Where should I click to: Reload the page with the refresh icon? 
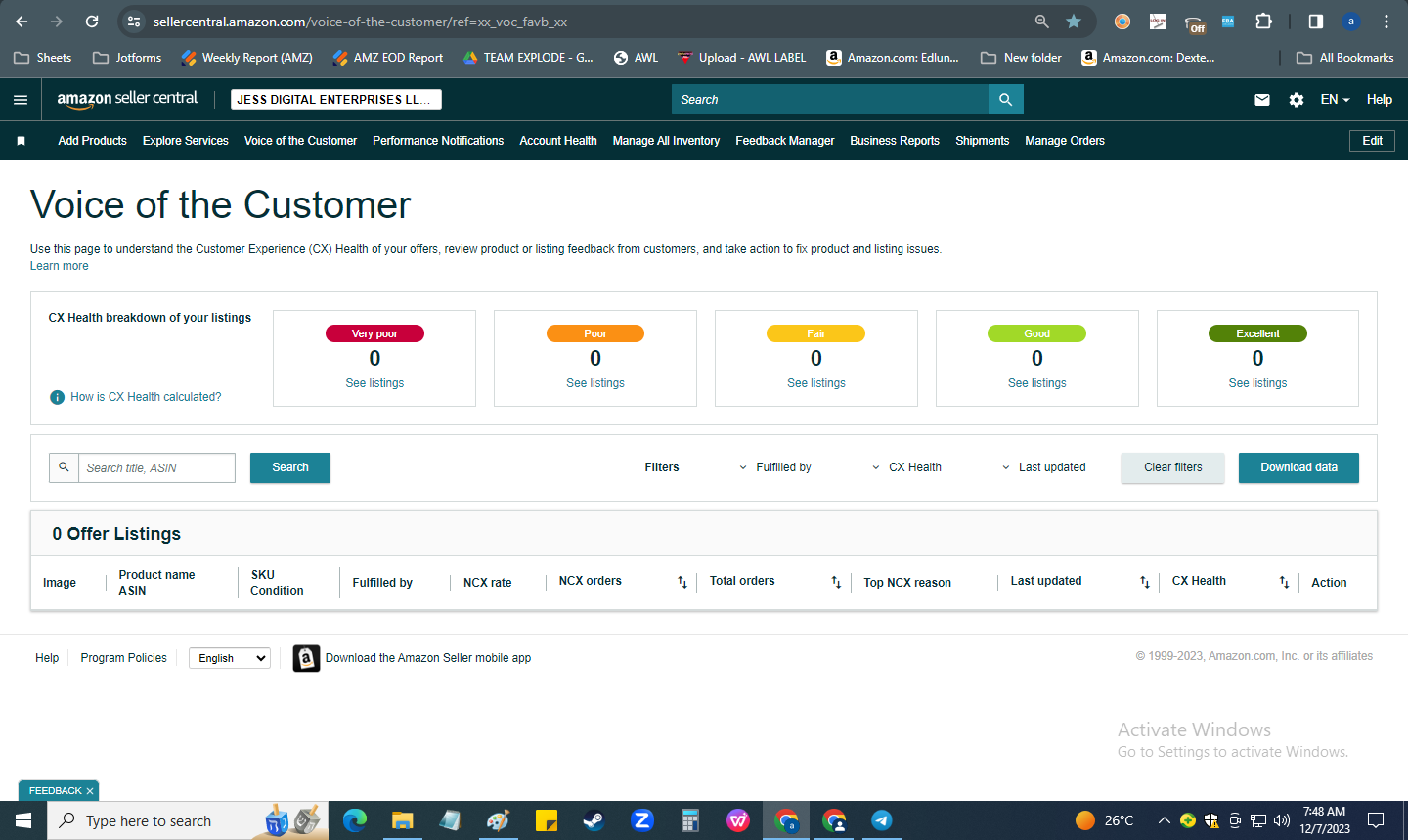pyautogui.click(x=92, y=21)
